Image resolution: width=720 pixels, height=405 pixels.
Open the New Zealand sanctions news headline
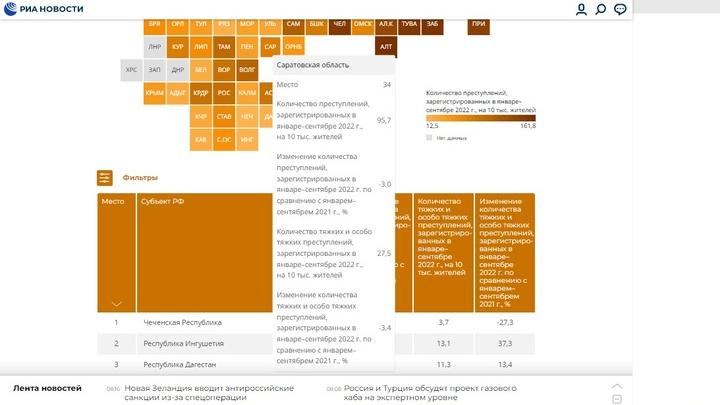(x=209, y=393)
